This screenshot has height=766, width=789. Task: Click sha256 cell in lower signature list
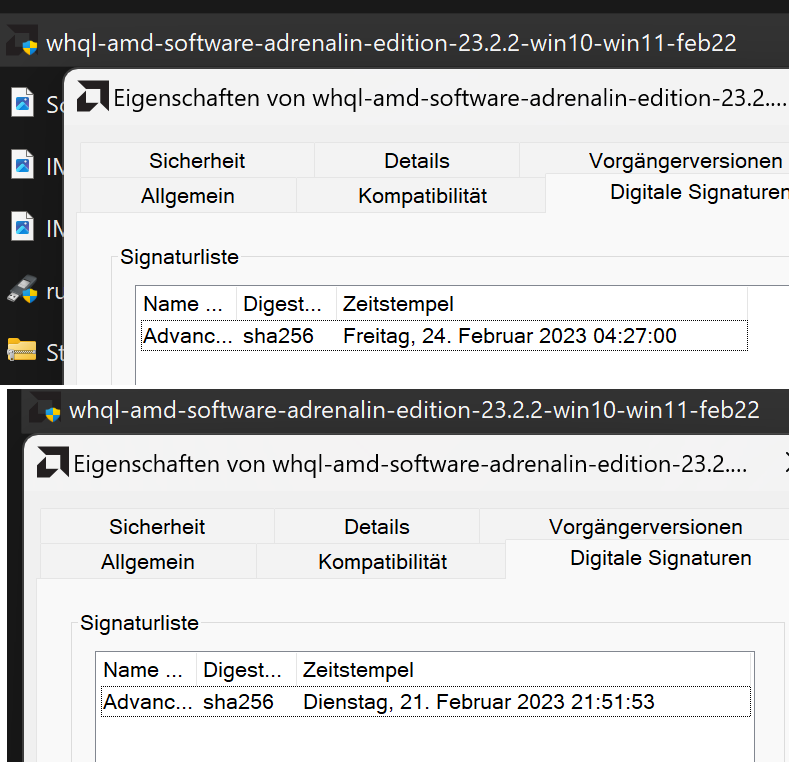click(x=238, y=702)
